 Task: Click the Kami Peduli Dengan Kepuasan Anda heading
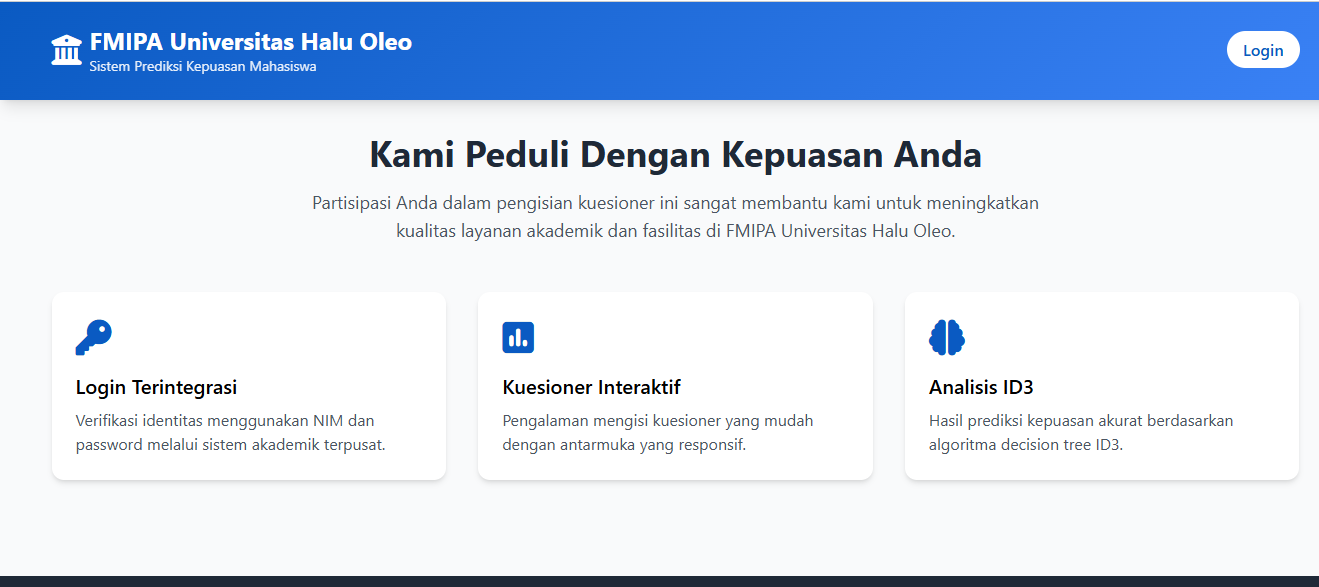pos(675,156)
